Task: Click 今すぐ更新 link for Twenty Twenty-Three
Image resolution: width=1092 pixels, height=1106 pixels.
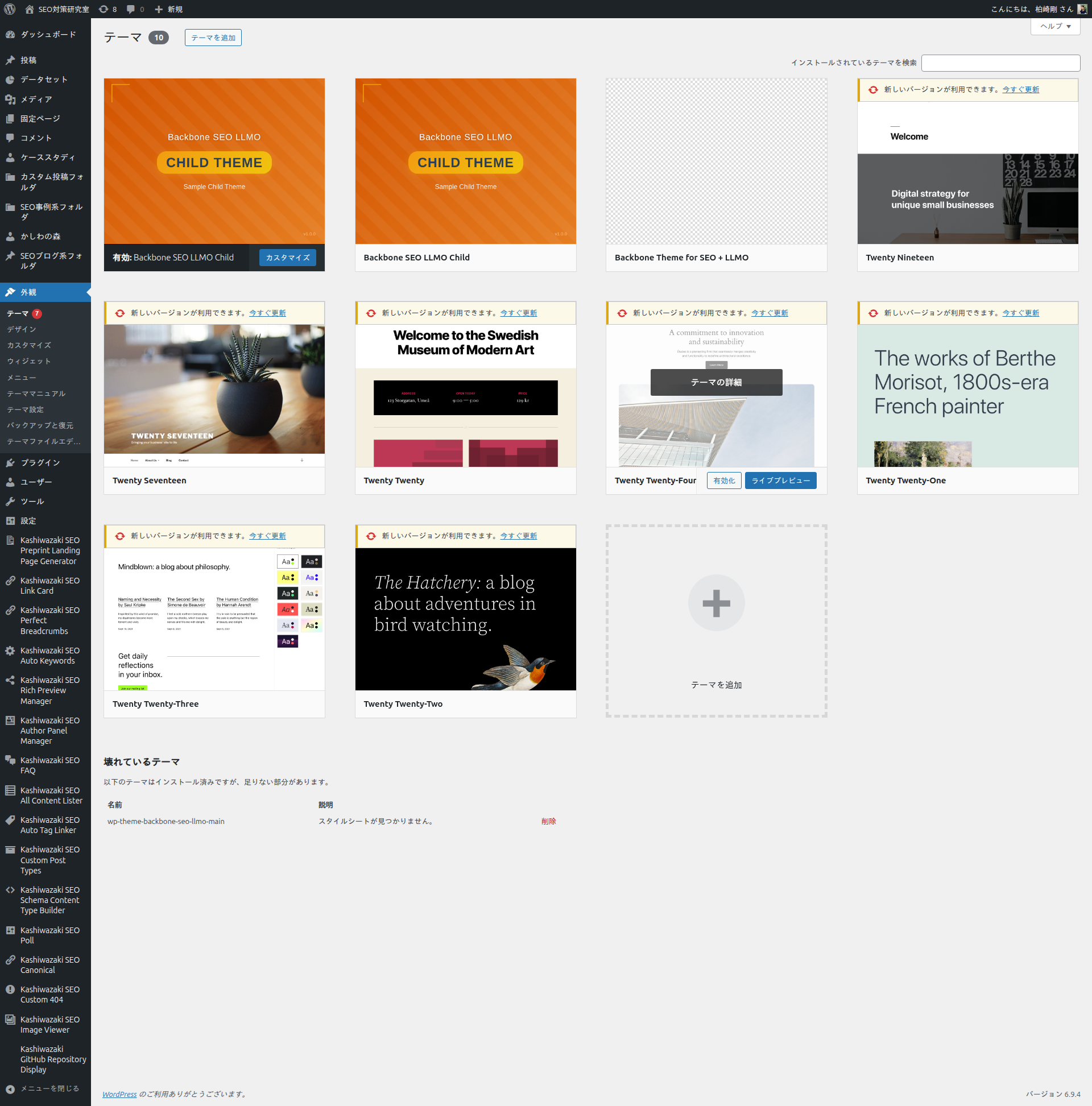Action: [x=267, y=536]
